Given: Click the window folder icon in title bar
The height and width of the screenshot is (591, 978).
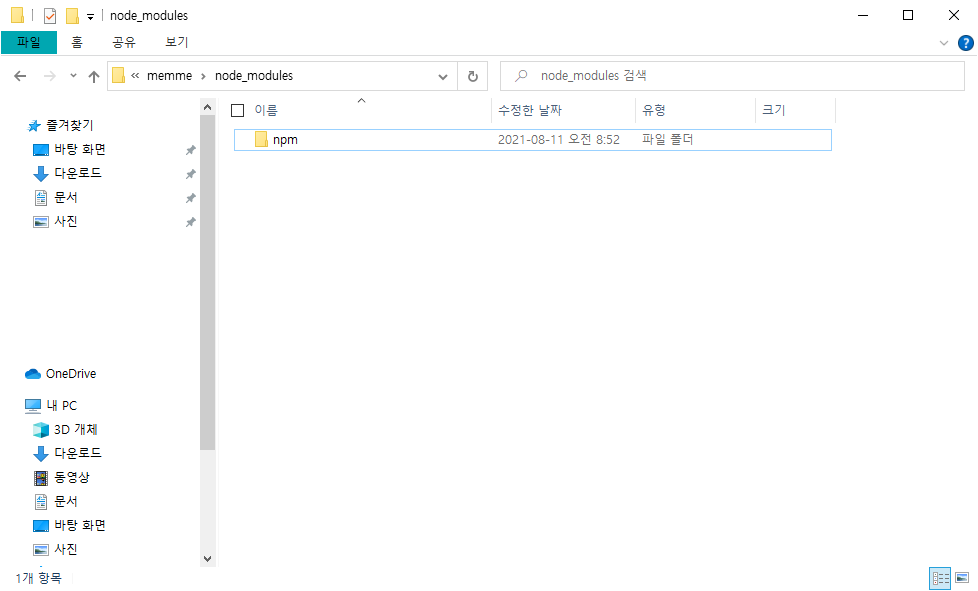Looking at the screenshot, I should coord(17,16).
